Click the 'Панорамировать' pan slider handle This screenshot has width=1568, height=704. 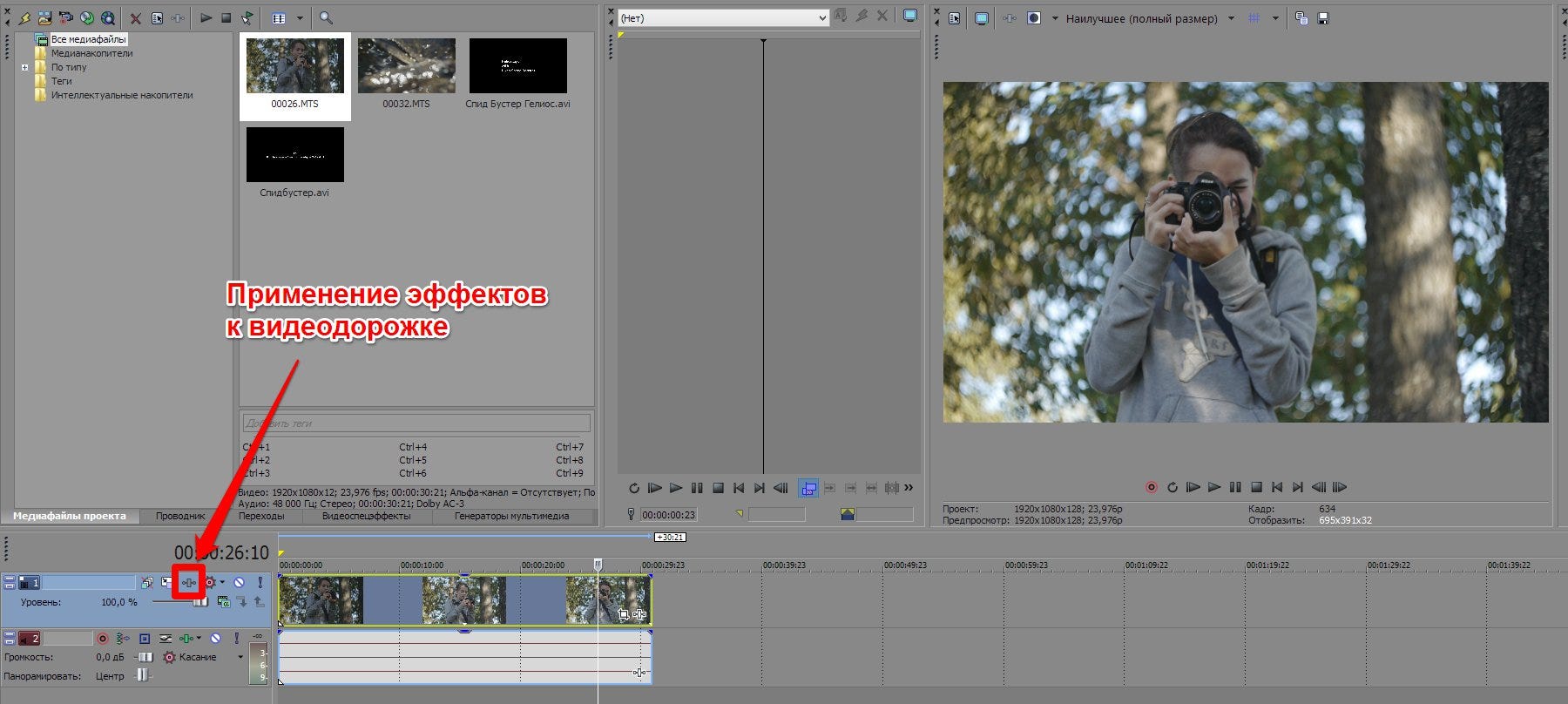coord(143,675)
